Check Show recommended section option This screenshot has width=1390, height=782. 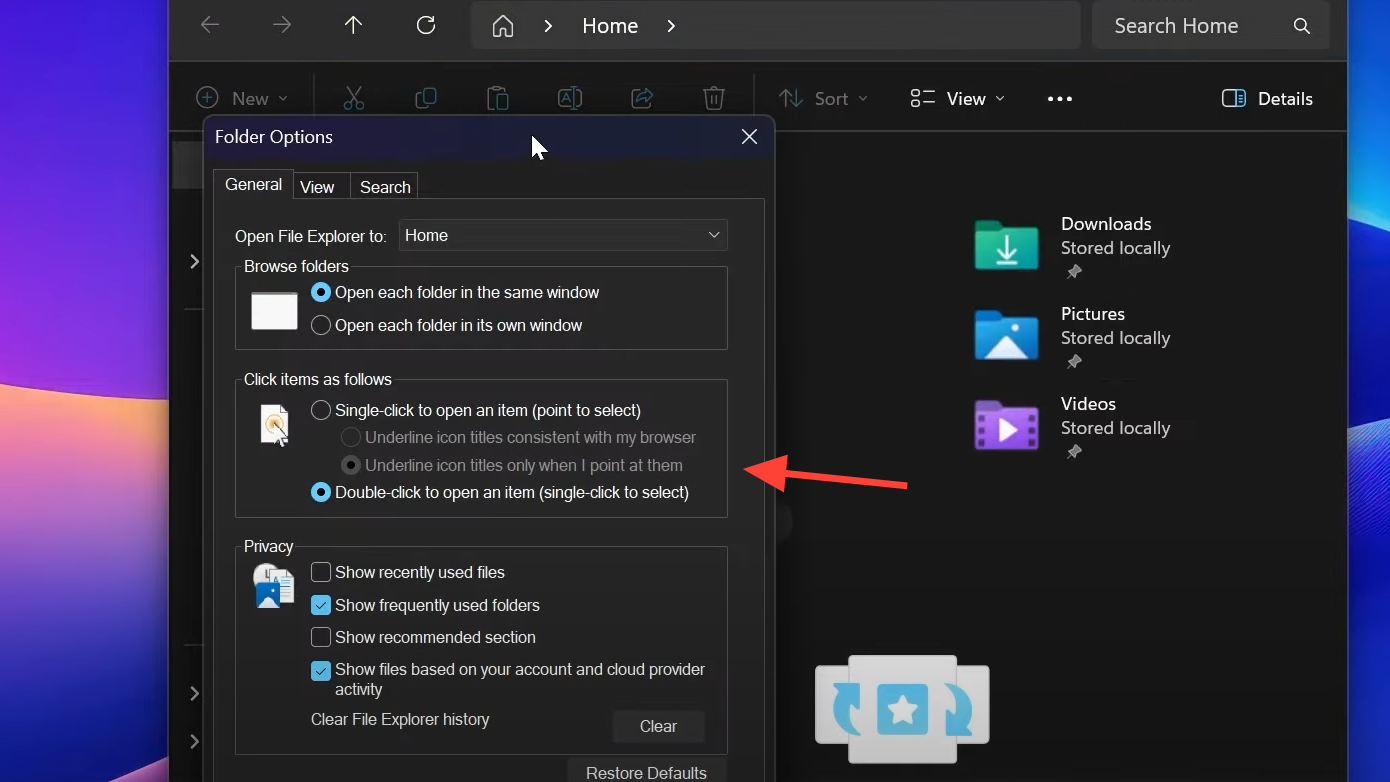click(321, 637)
